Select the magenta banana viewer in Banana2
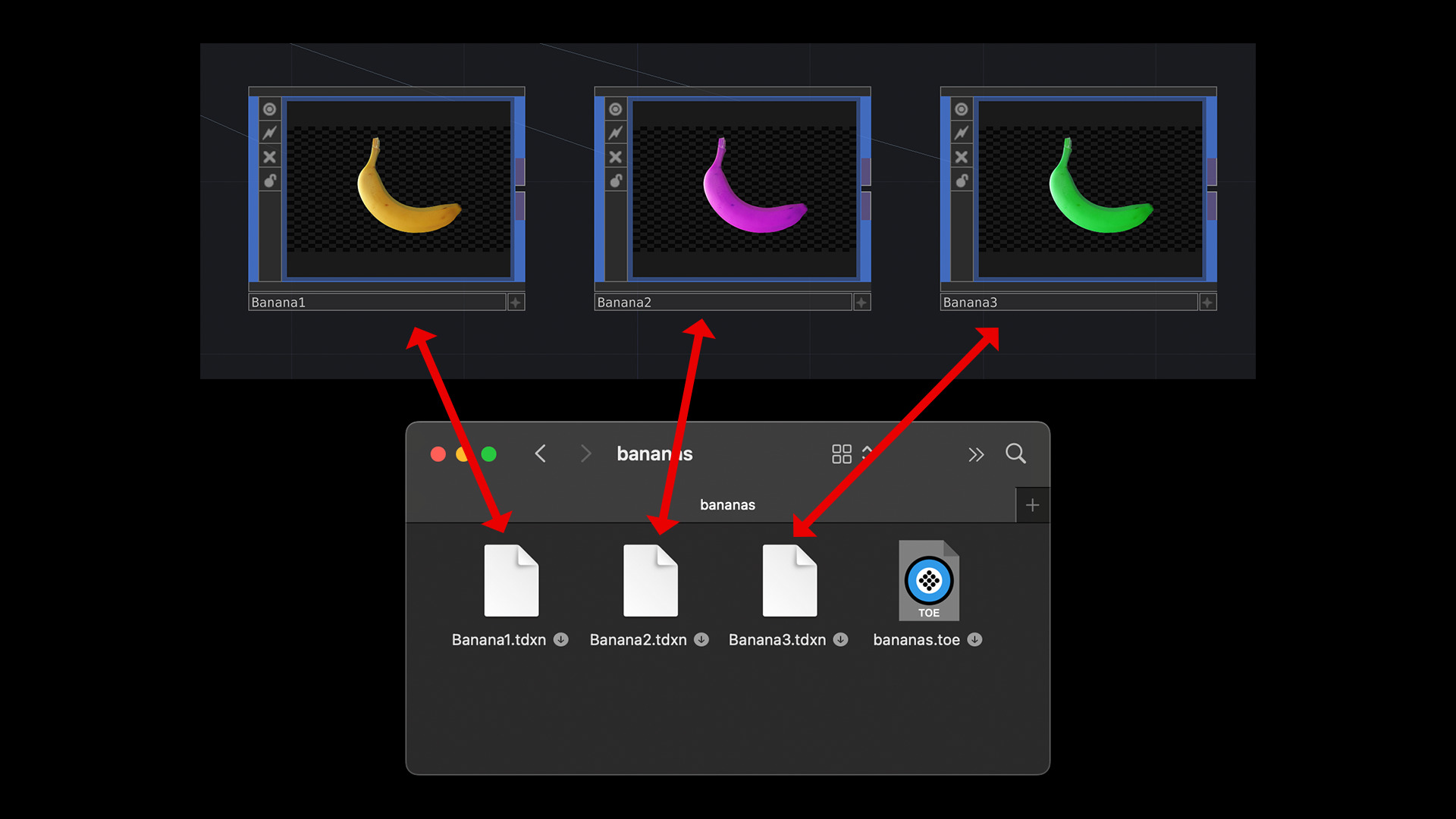This screenshot has width=1456, height=819. [745, 189]
